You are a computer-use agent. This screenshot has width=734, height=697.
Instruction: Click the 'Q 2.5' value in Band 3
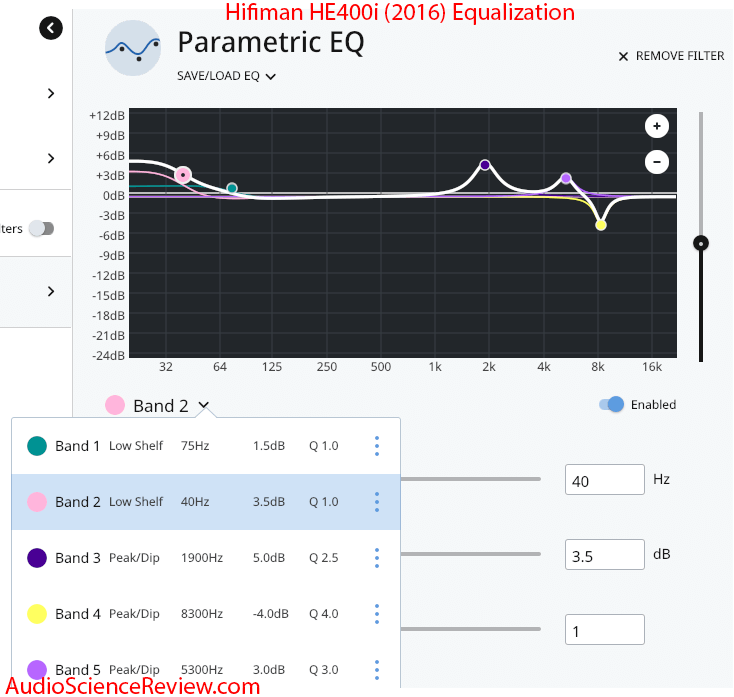(323, 558)
